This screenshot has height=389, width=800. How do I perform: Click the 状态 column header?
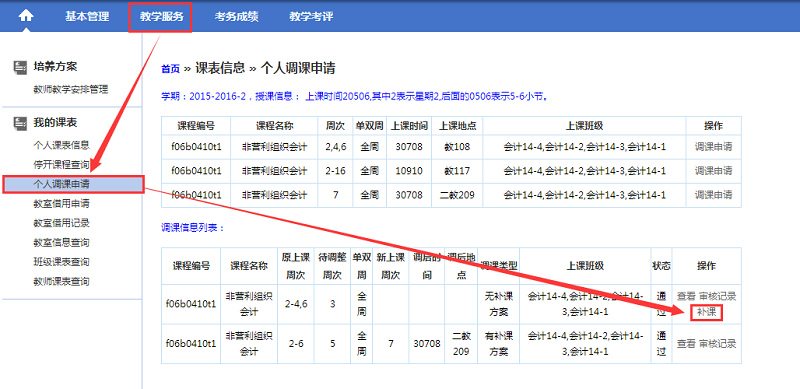point(661,266)
